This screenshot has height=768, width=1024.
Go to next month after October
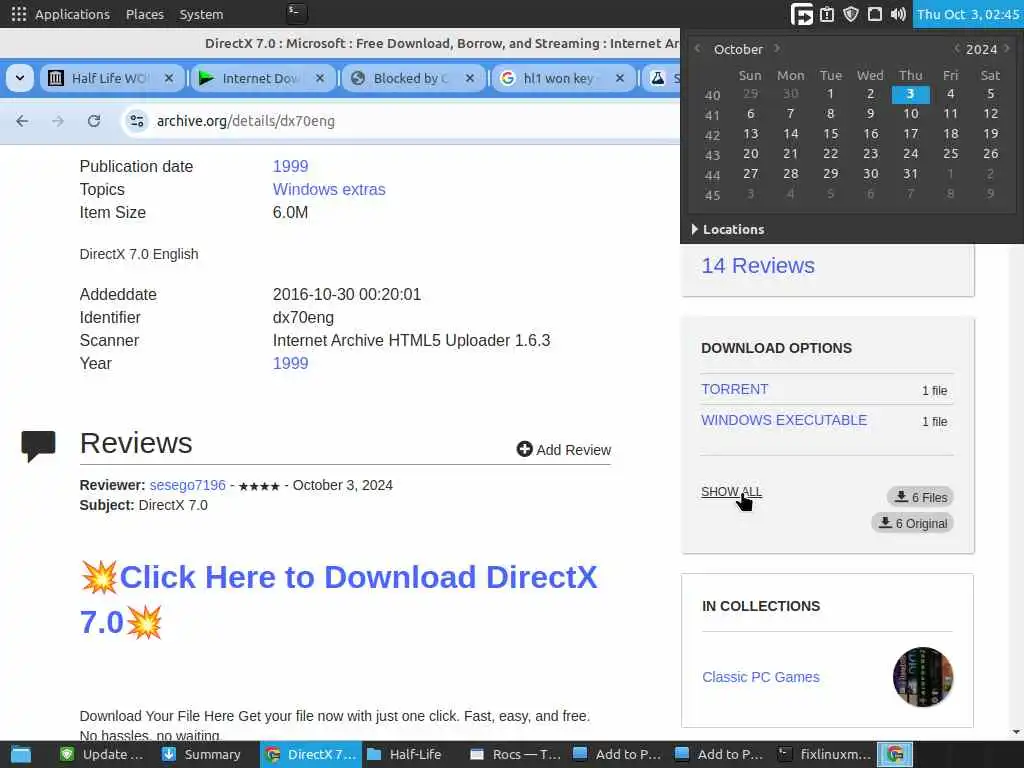point(776,48)
